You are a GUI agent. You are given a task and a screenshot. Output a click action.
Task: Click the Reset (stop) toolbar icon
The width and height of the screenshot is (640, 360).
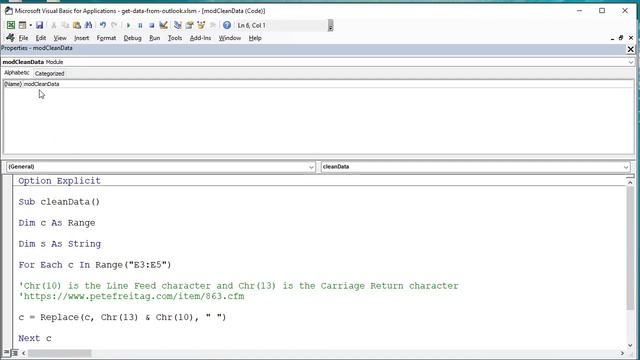tap(151, 25)
